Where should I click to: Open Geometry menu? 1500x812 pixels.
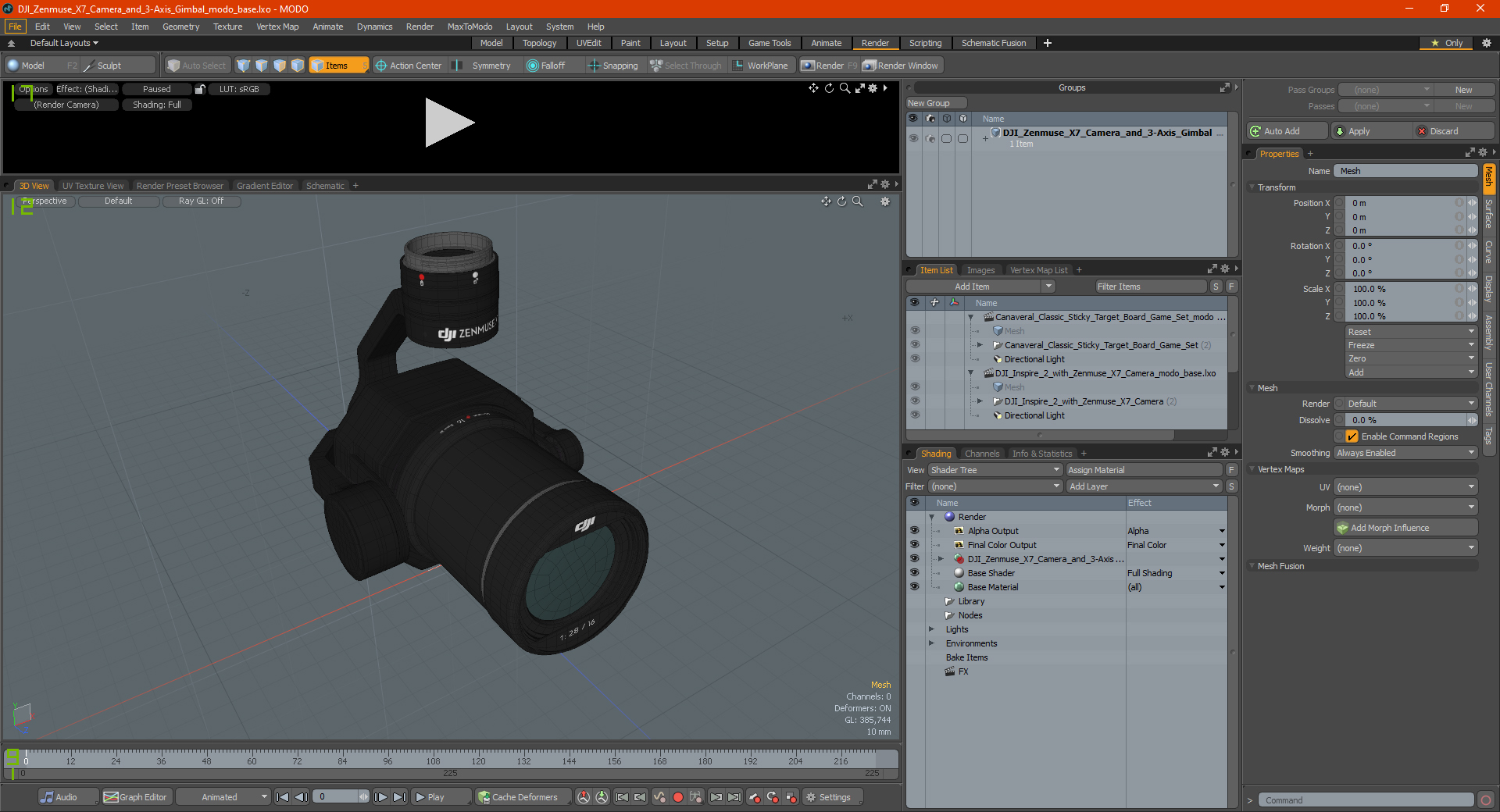click(x=180, y=27)
